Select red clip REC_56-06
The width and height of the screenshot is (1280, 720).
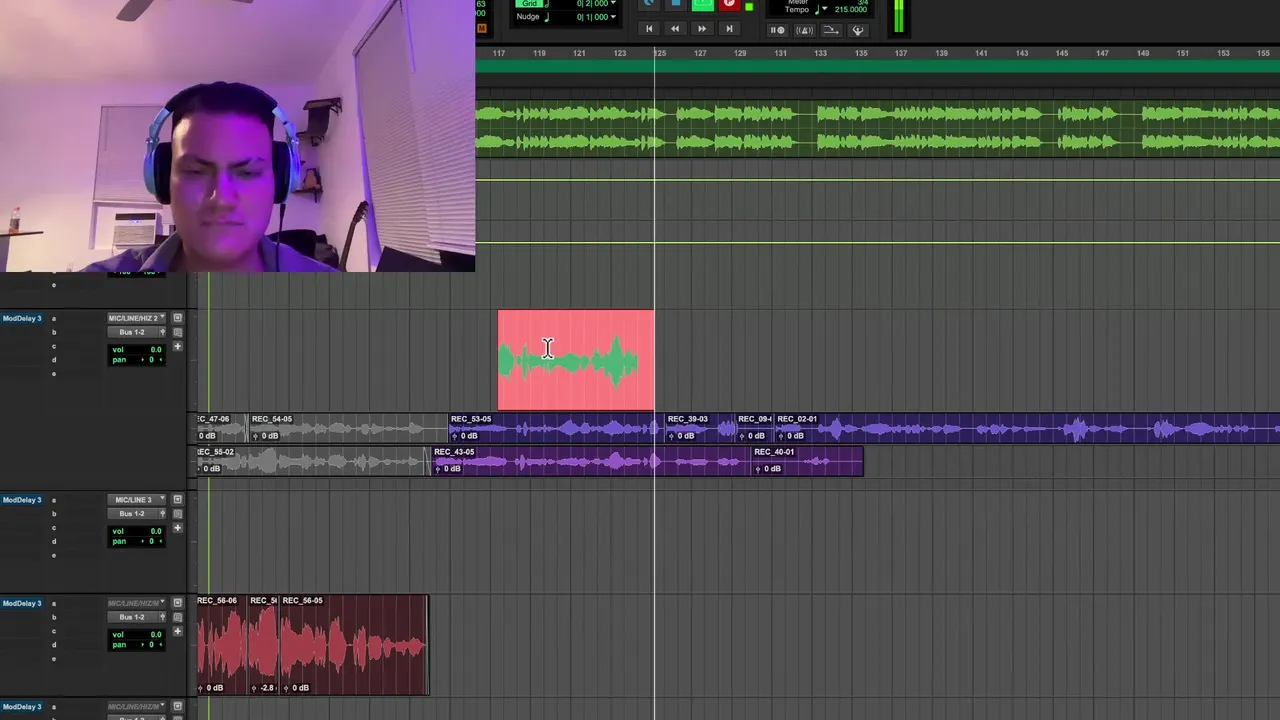point(221,645)
